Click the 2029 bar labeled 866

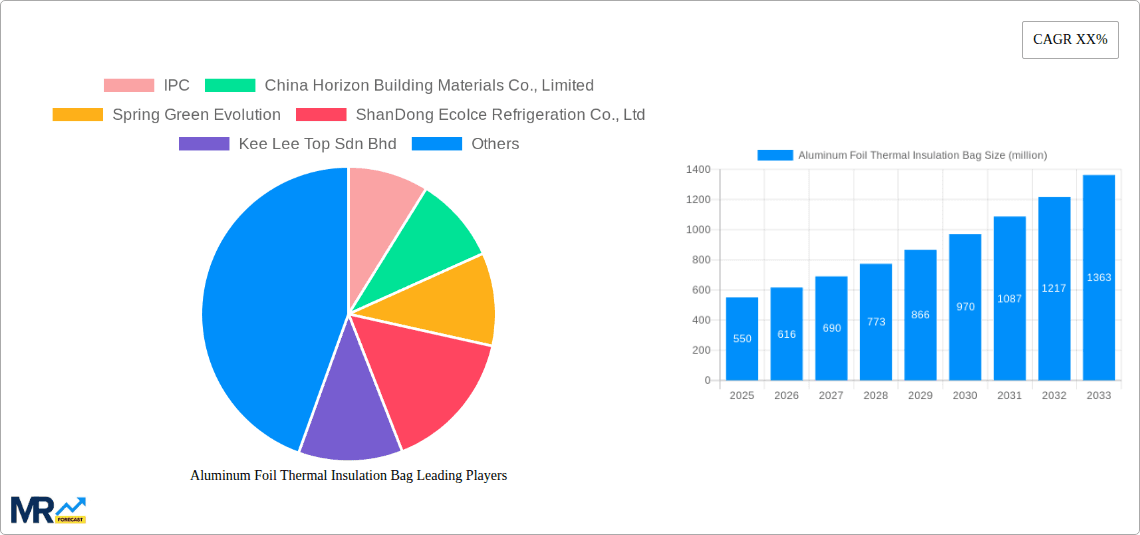(x=920, y=315)
